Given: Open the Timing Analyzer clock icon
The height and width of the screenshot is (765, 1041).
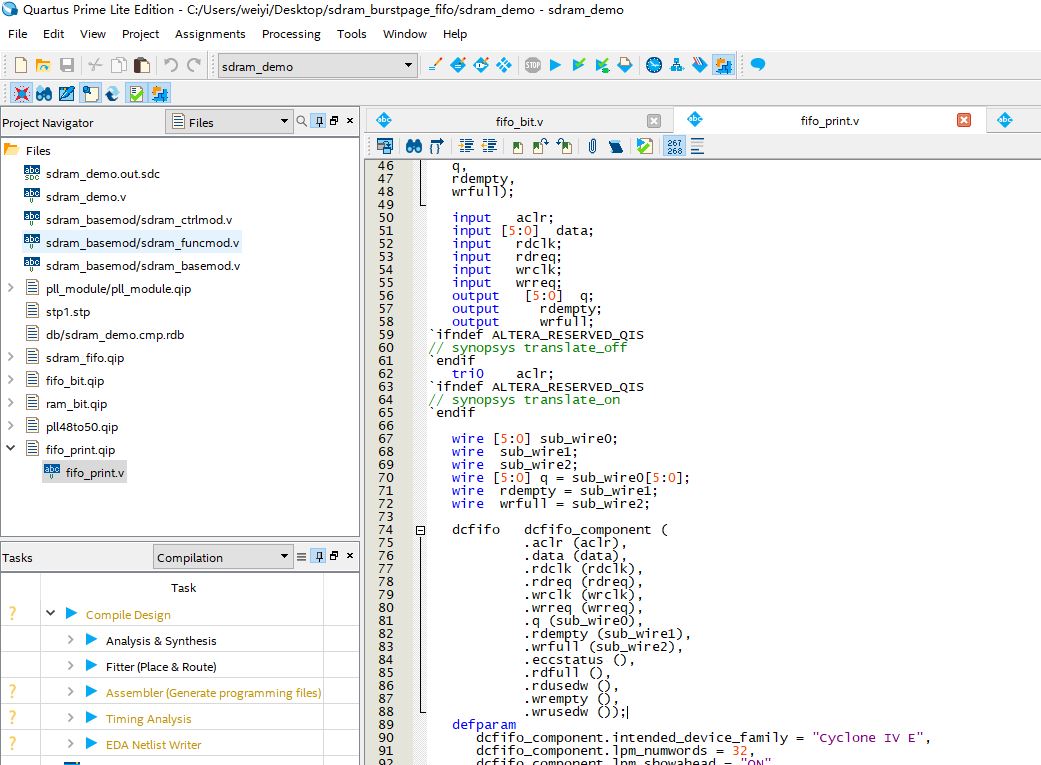Looking at the screenshot, I should (653, 65).
